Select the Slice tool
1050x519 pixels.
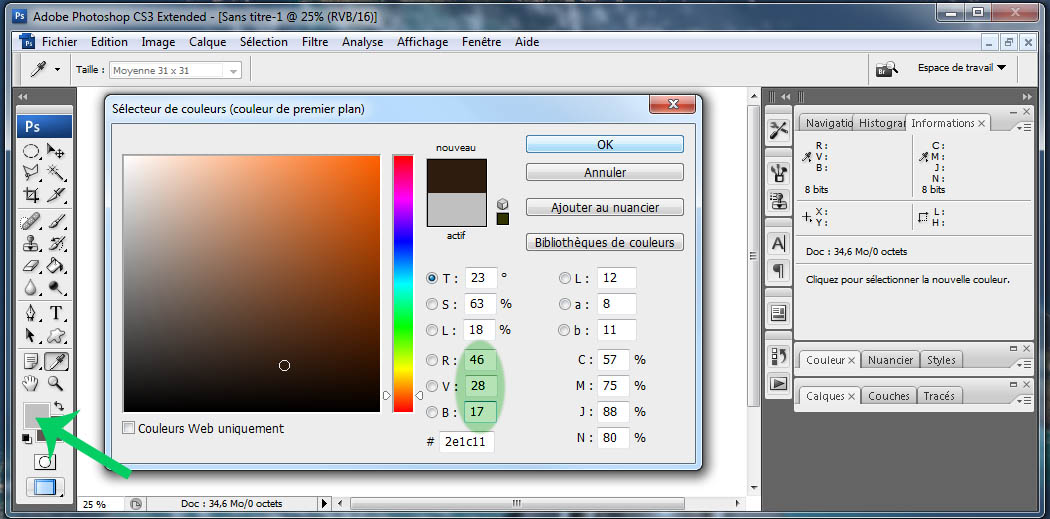(56, 195)
